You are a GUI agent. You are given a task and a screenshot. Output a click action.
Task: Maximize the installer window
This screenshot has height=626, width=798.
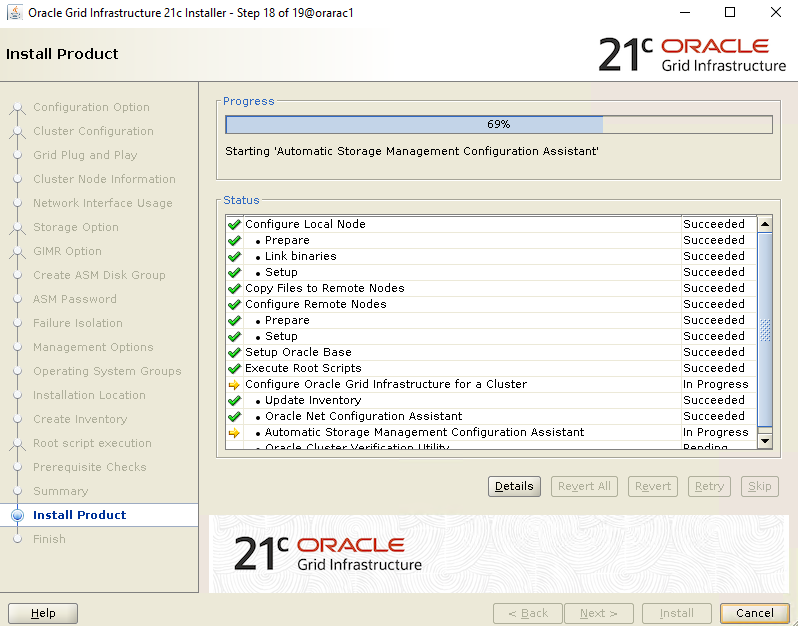click(x=730, y=12)
